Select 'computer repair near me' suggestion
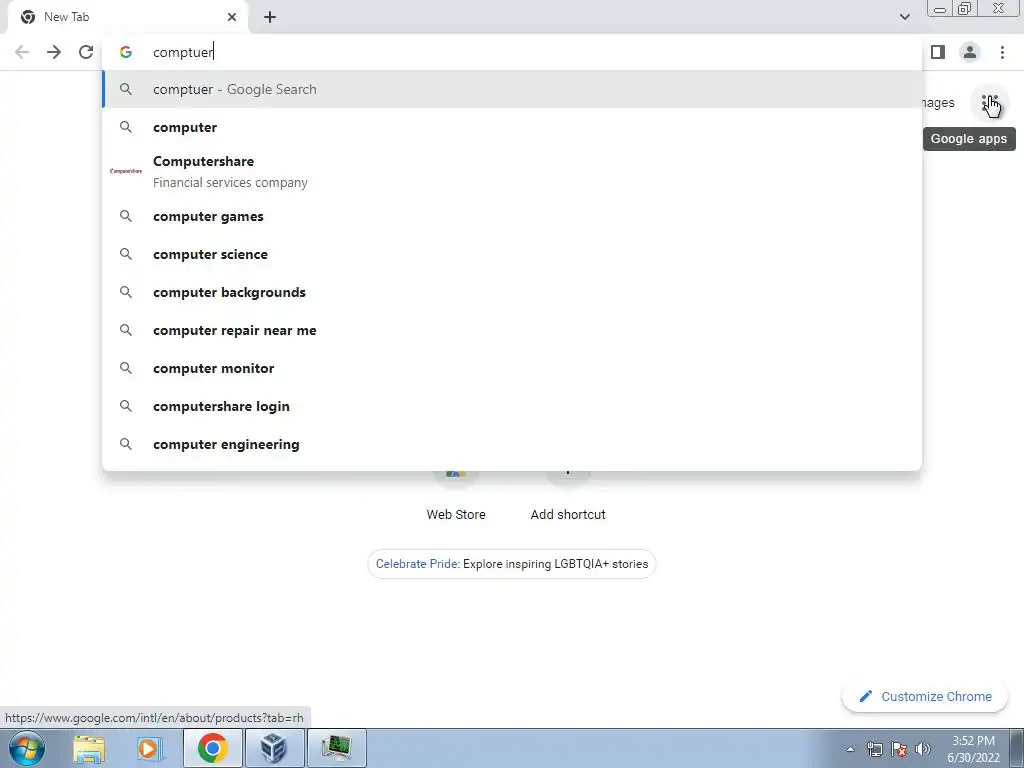Image resolution: width=1024 pixels, height=768 pixels. point(512,330)
